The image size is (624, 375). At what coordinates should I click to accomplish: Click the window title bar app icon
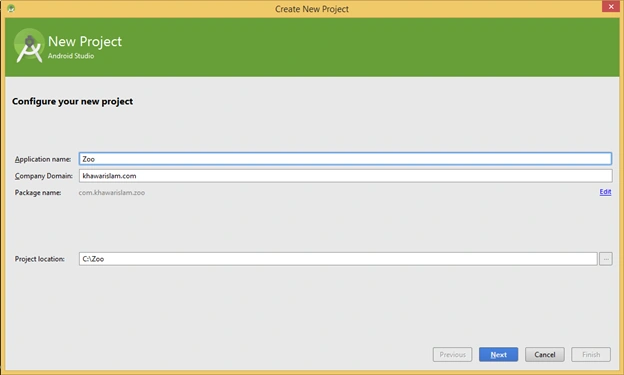coord(11,8)
